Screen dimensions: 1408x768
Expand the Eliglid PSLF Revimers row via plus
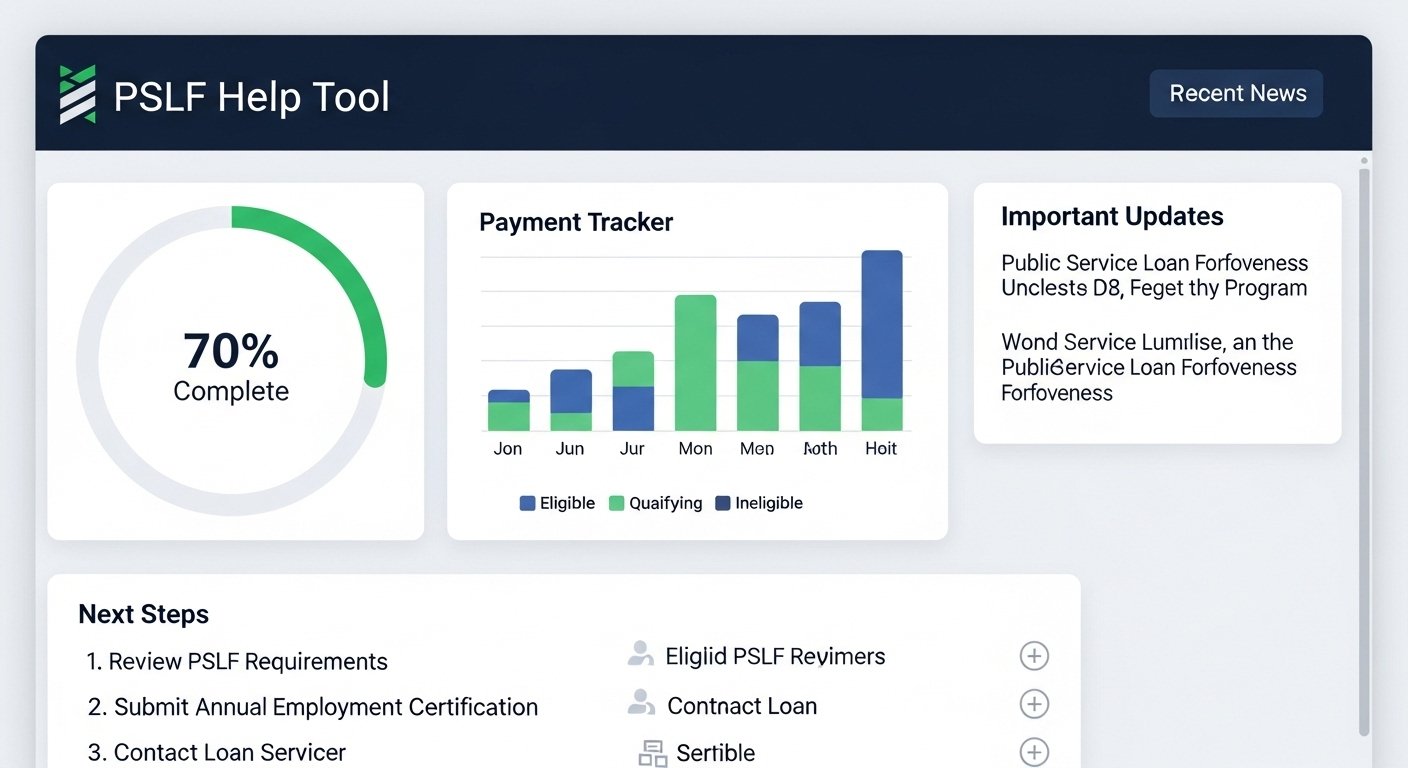coord(1034,655)
